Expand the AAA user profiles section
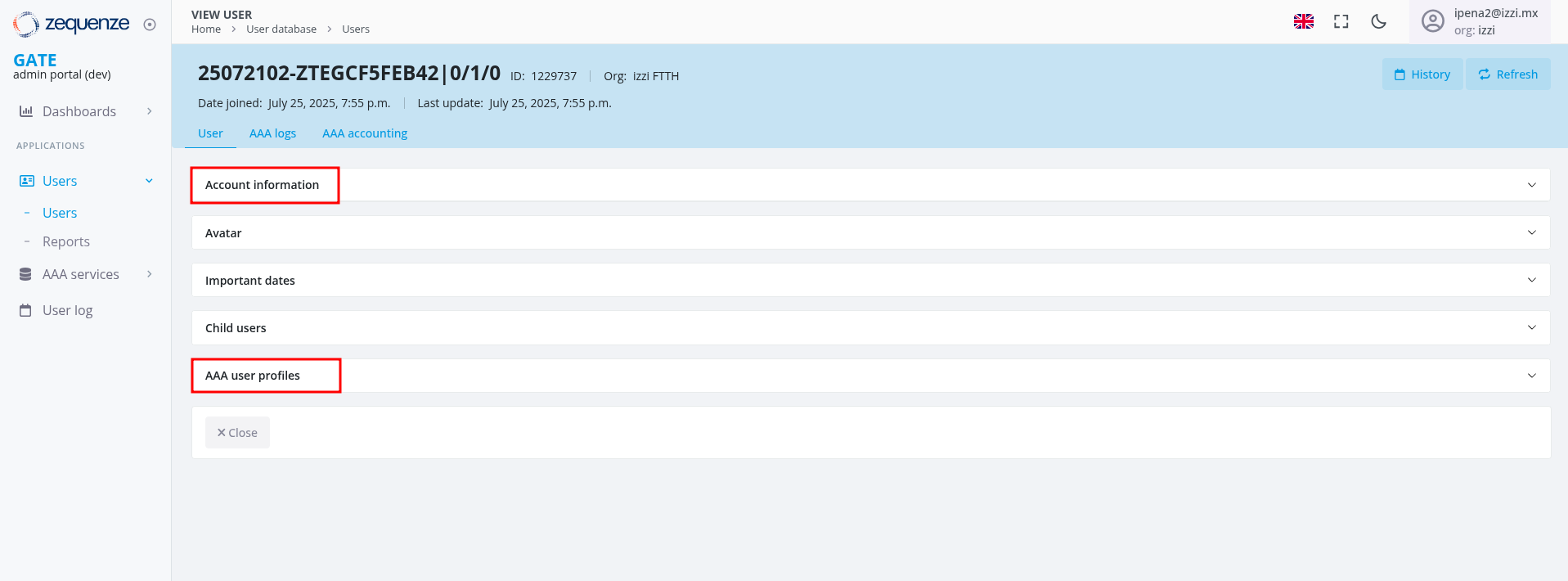 (253, 376)
